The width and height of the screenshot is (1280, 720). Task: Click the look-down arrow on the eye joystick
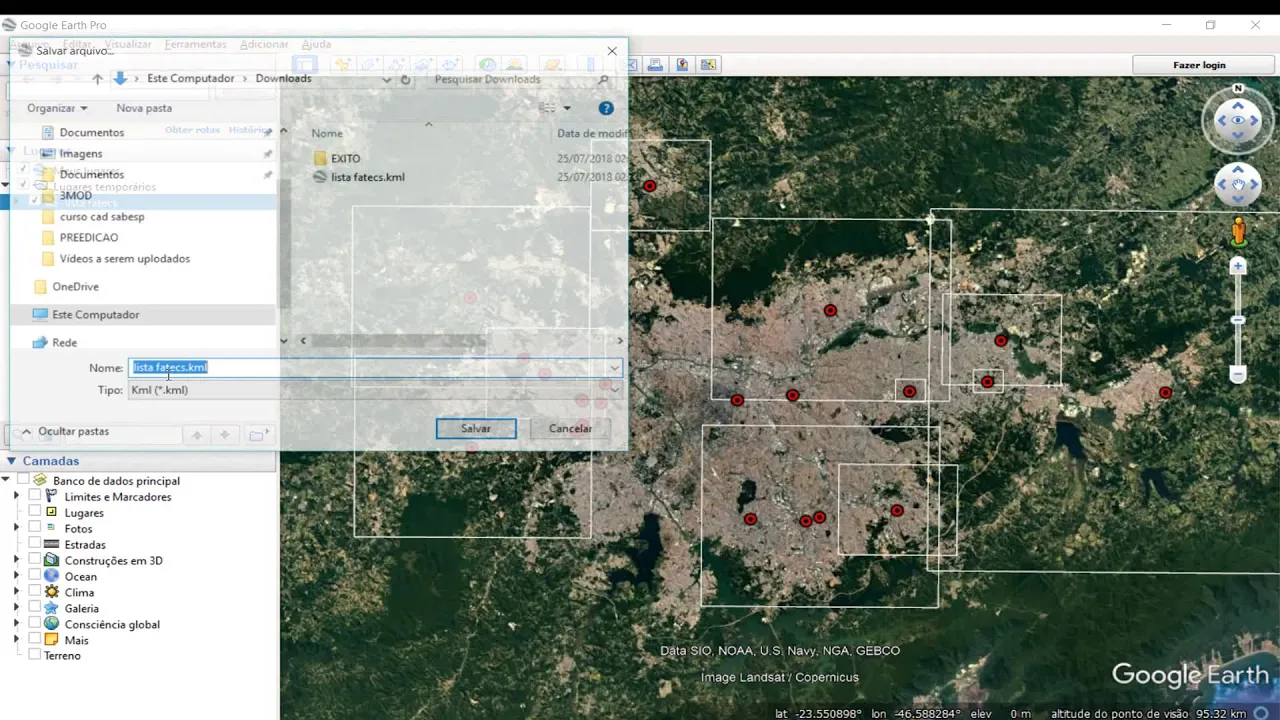tap(1238, 136)
